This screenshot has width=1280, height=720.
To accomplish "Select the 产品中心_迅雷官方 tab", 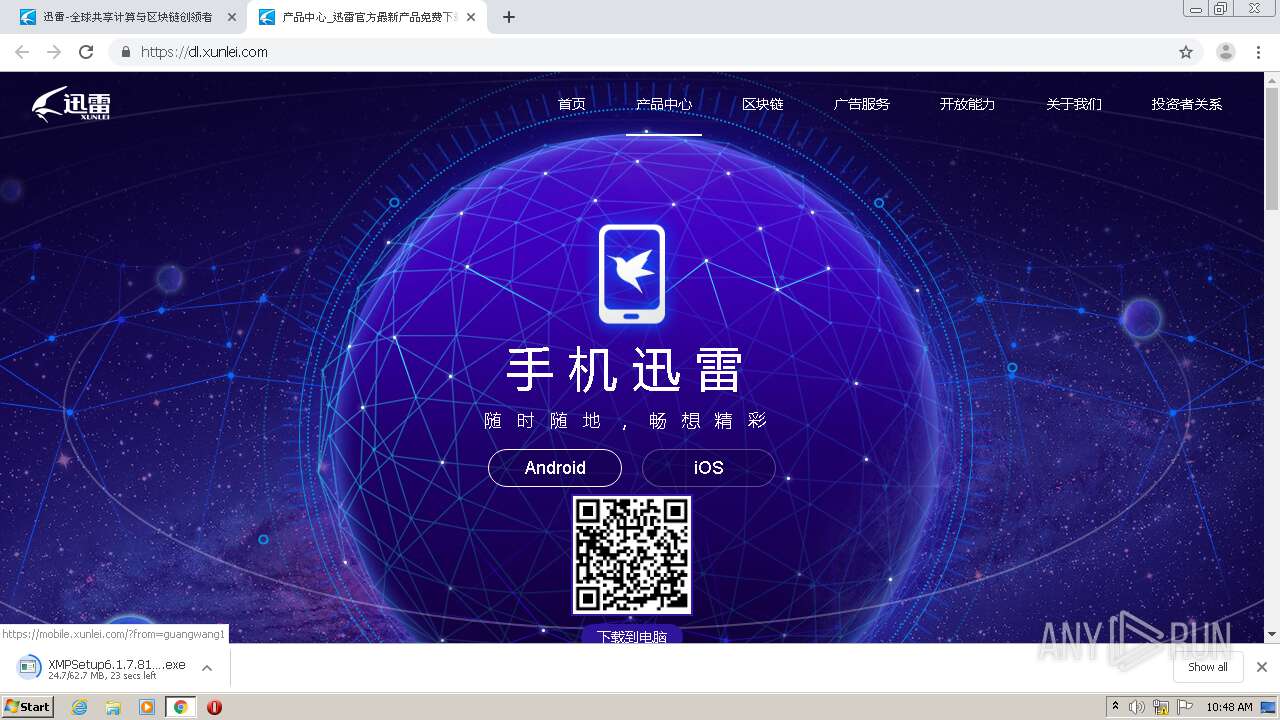I will 368,17.
